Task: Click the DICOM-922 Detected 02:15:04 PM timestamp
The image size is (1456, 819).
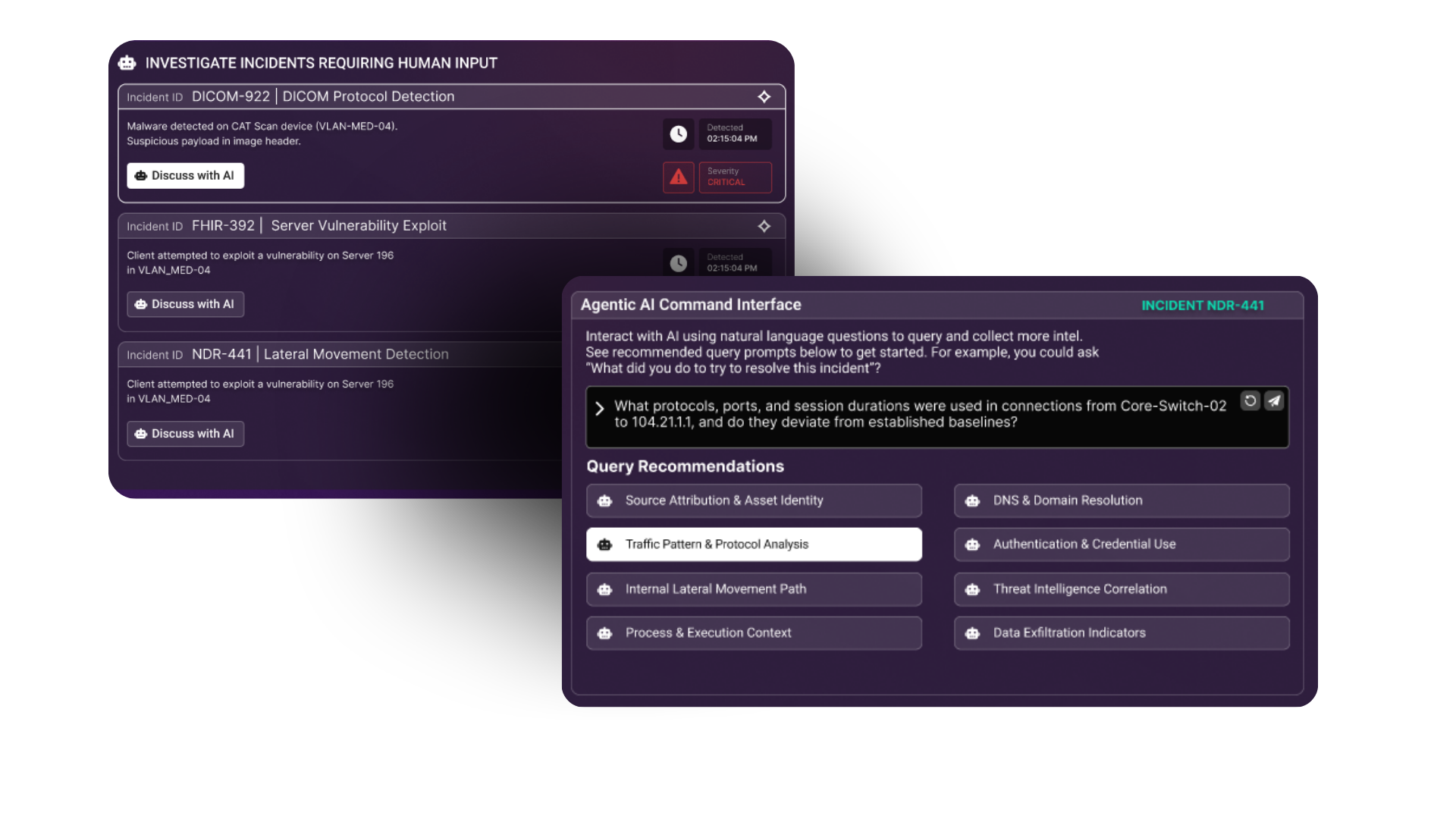Action: [x=735, y=133]
